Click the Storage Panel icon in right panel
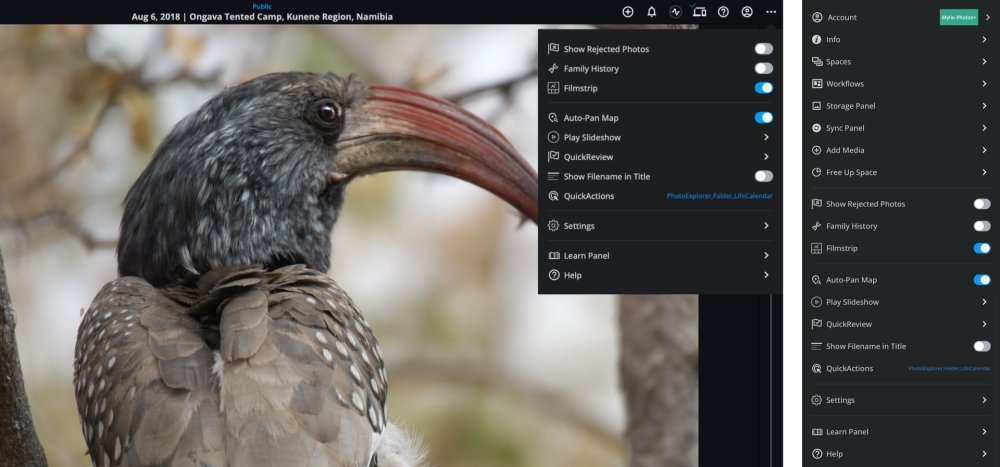This screenshot has width=1000, height=467. (816, 106)
